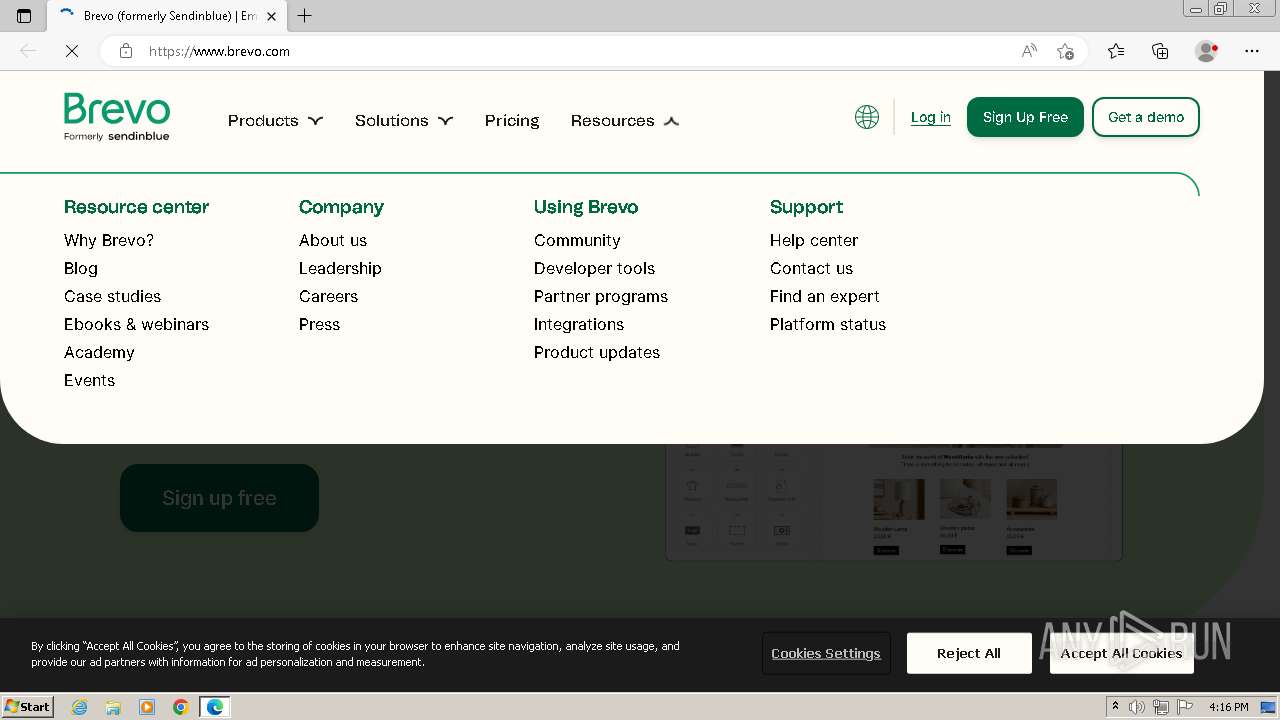Viewport: 1280px width, 720px height.
Task: Open the volume tray icon
Action: (1137, 707)
